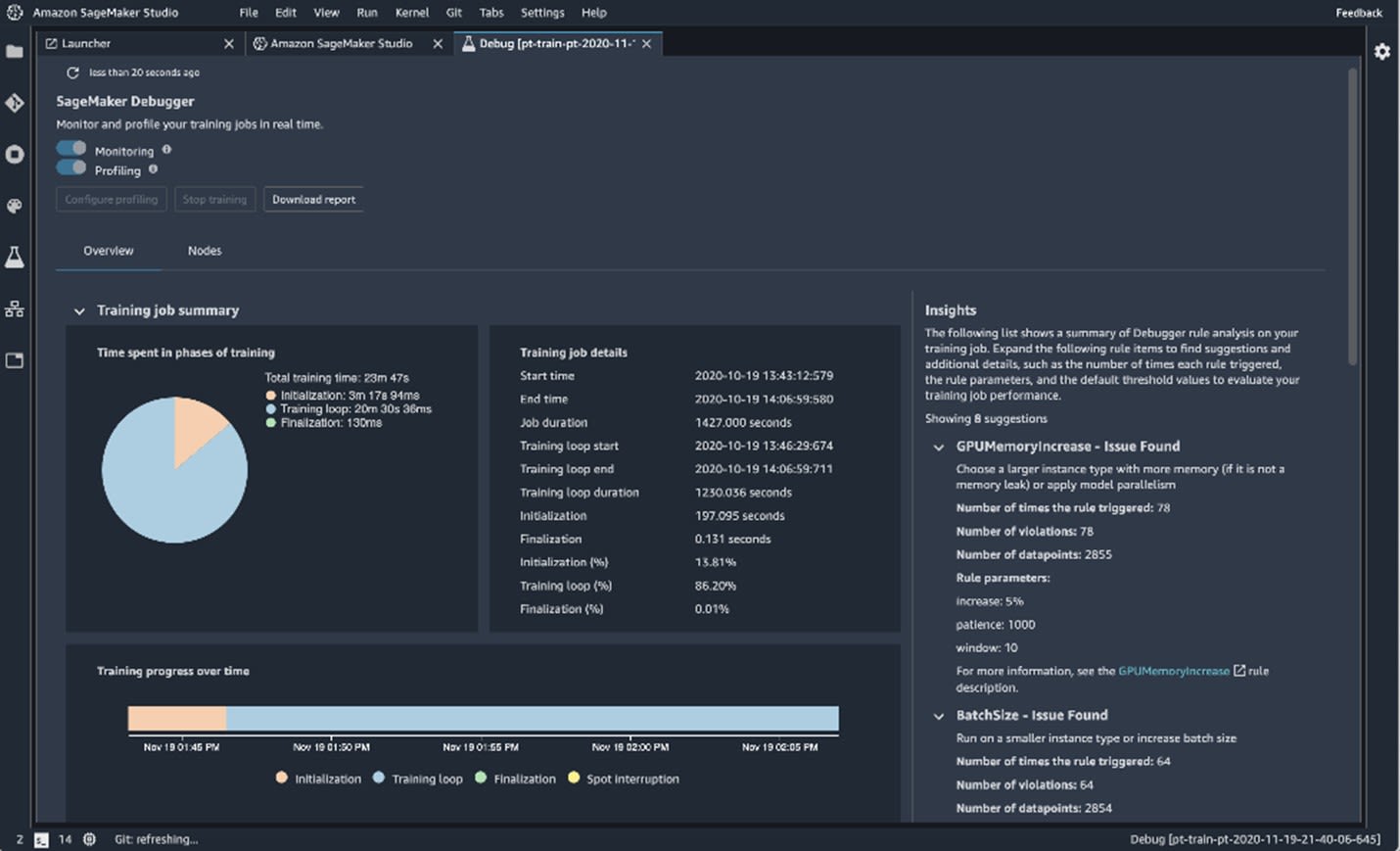Image resolution: width=1400 pixels, height=851 pixels.
Task: Click the '1427.000 seconds' job duration value
Action: point(743,423)
